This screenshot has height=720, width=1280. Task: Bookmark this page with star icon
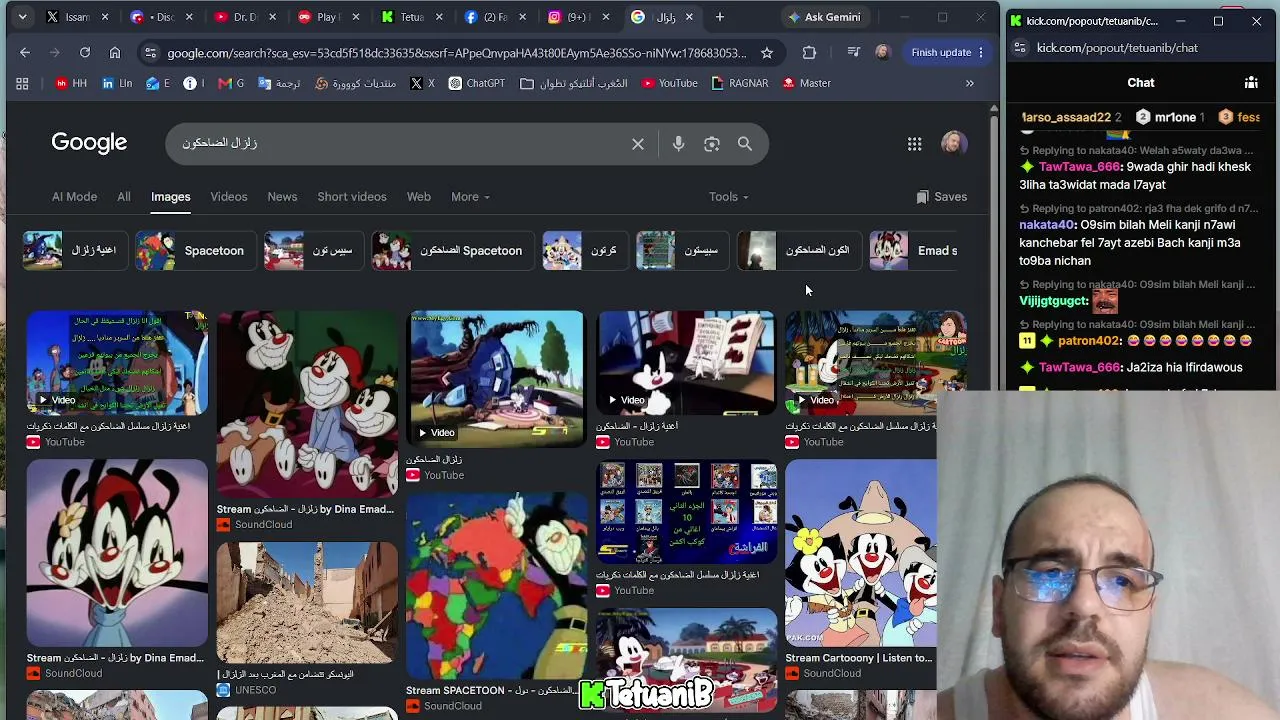click(x=767, y=52)
